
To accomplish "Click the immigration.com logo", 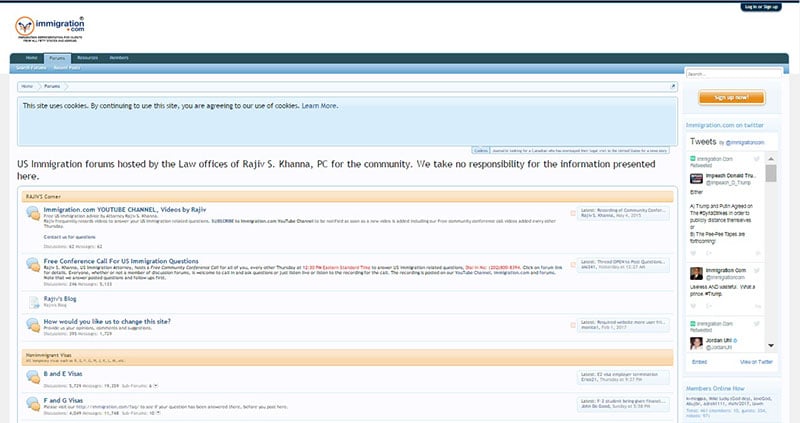I will click(x=49, y=29).
